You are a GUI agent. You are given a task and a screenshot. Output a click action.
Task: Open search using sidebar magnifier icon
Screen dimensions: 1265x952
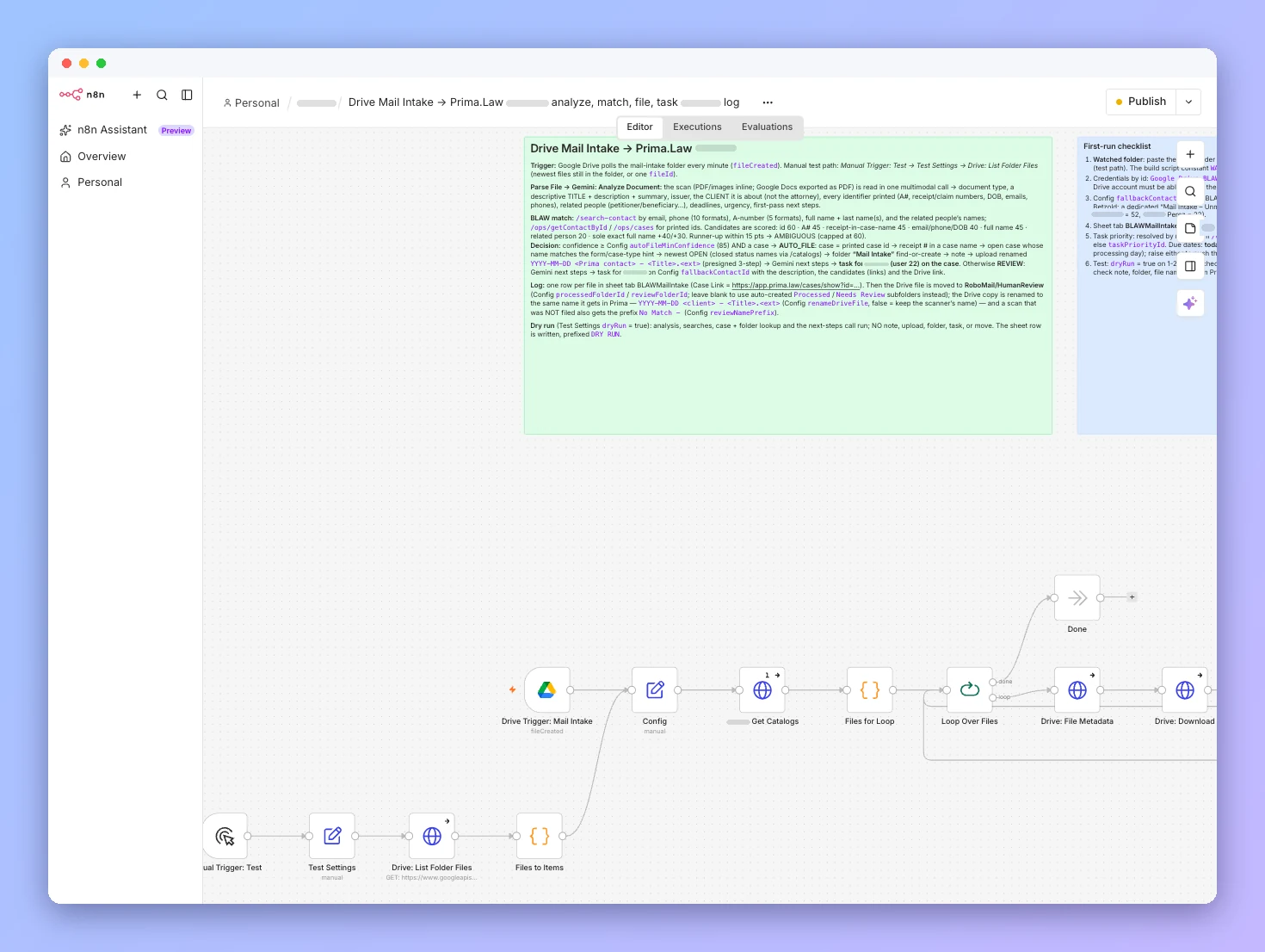pos(162,95)
